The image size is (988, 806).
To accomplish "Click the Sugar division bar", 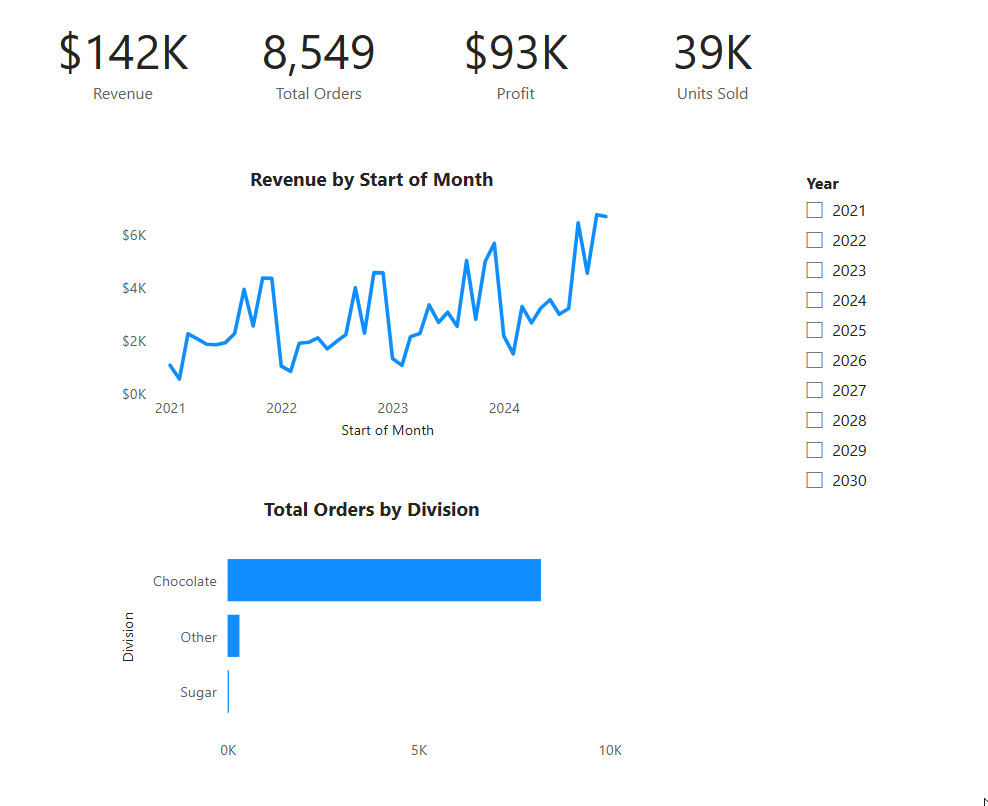I will tap(228, 691).
